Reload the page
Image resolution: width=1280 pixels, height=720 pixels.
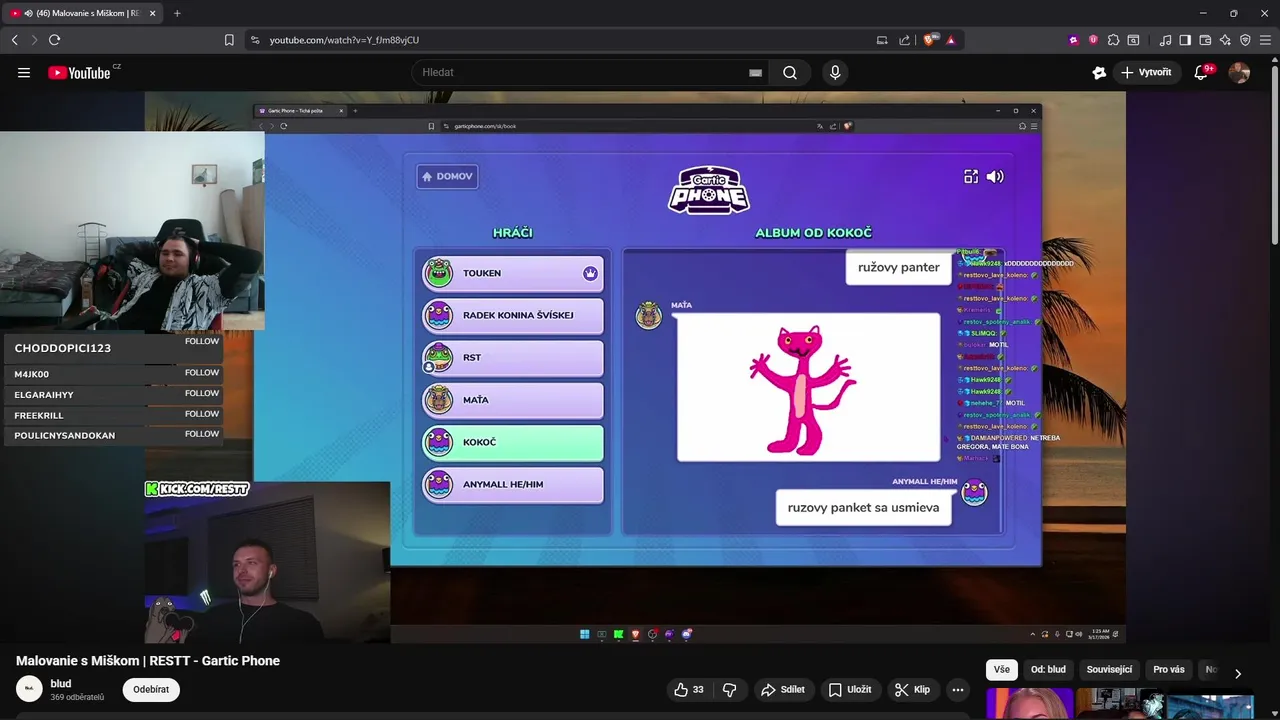[54, 40]
